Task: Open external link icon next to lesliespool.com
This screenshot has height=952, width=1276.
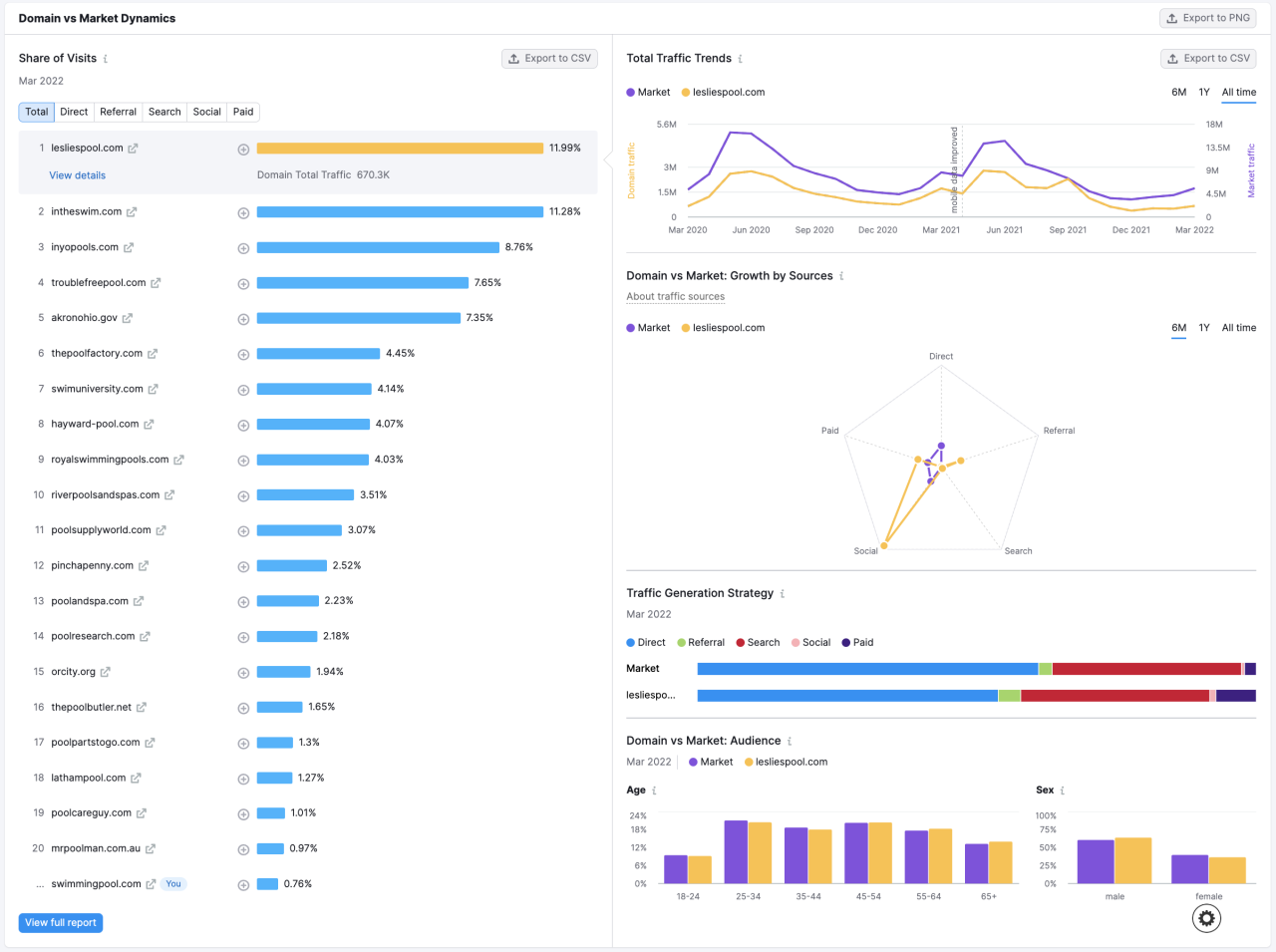Action: [133, 149]
